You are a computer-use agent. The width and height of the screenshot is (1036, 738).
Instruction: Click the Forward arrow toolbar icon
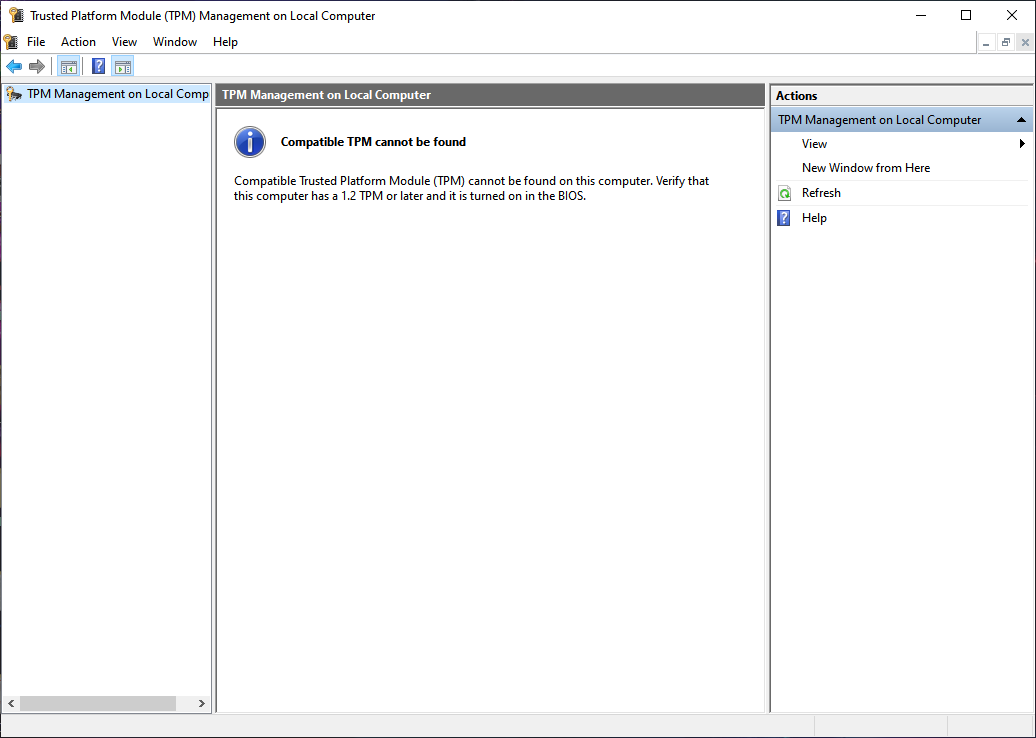(x=37, y=66)
